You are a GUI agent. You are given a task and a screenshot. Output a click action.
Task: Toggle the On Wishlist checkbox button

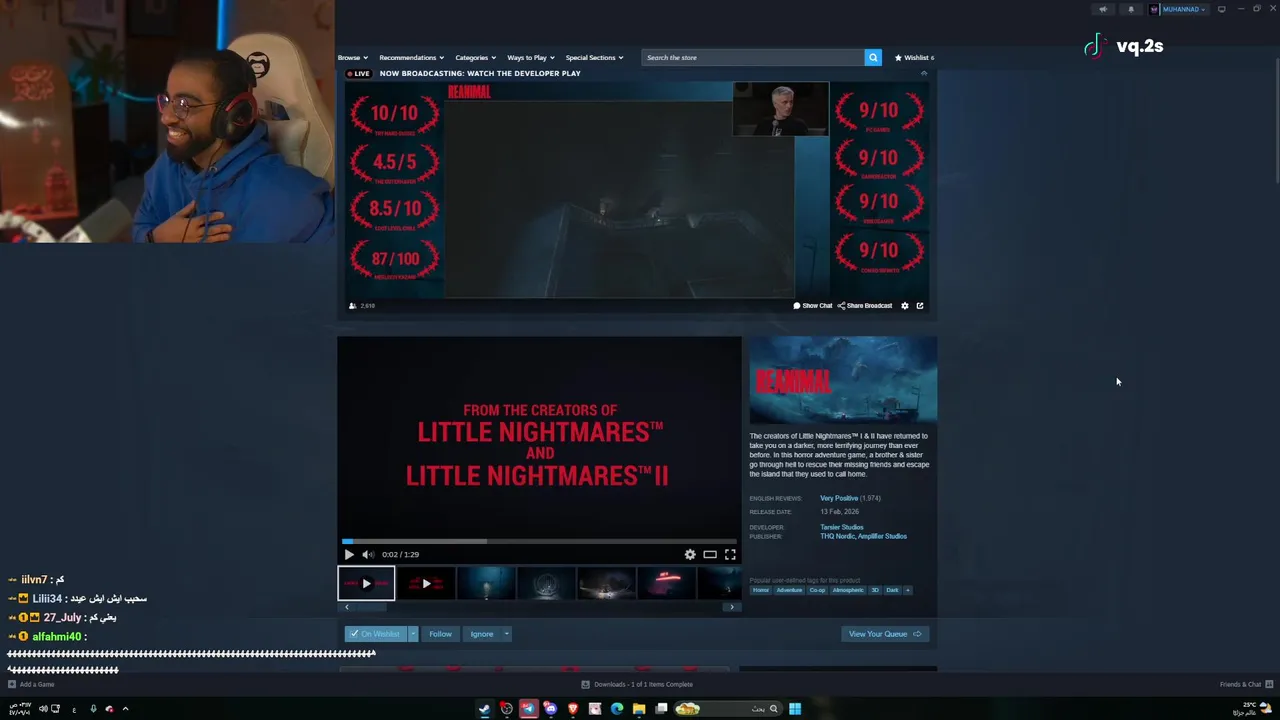point(375,634)
